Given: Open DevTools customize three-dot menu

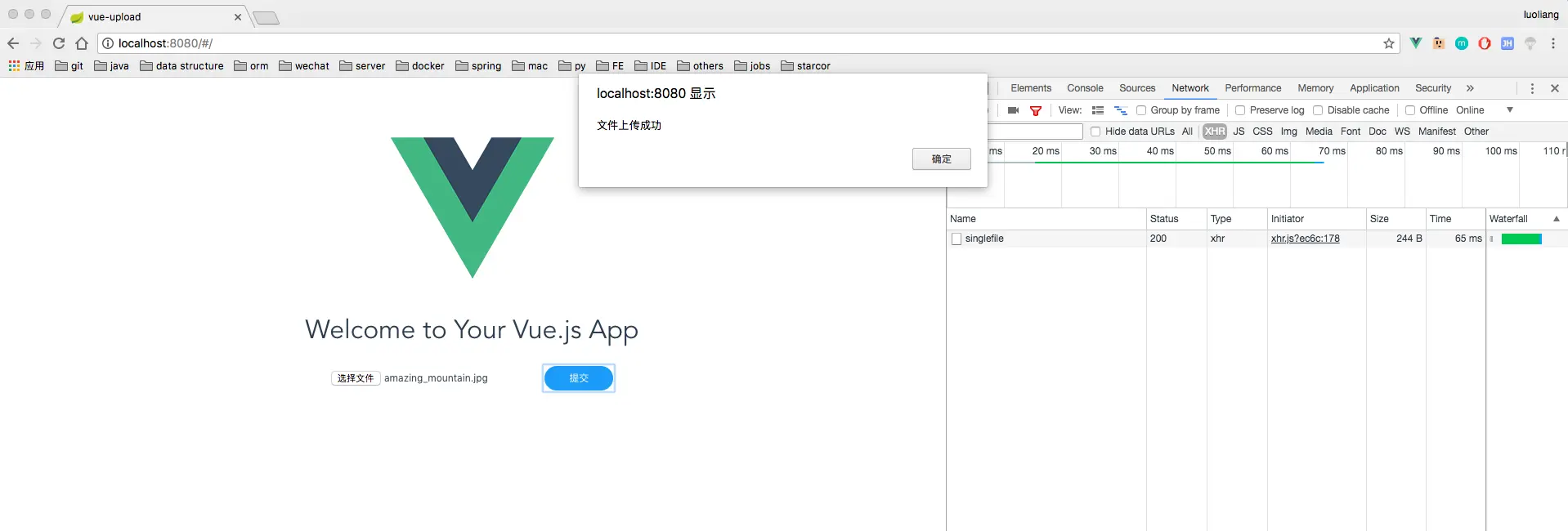Looking at the screenshot, I should click(x=1532, y=88).
